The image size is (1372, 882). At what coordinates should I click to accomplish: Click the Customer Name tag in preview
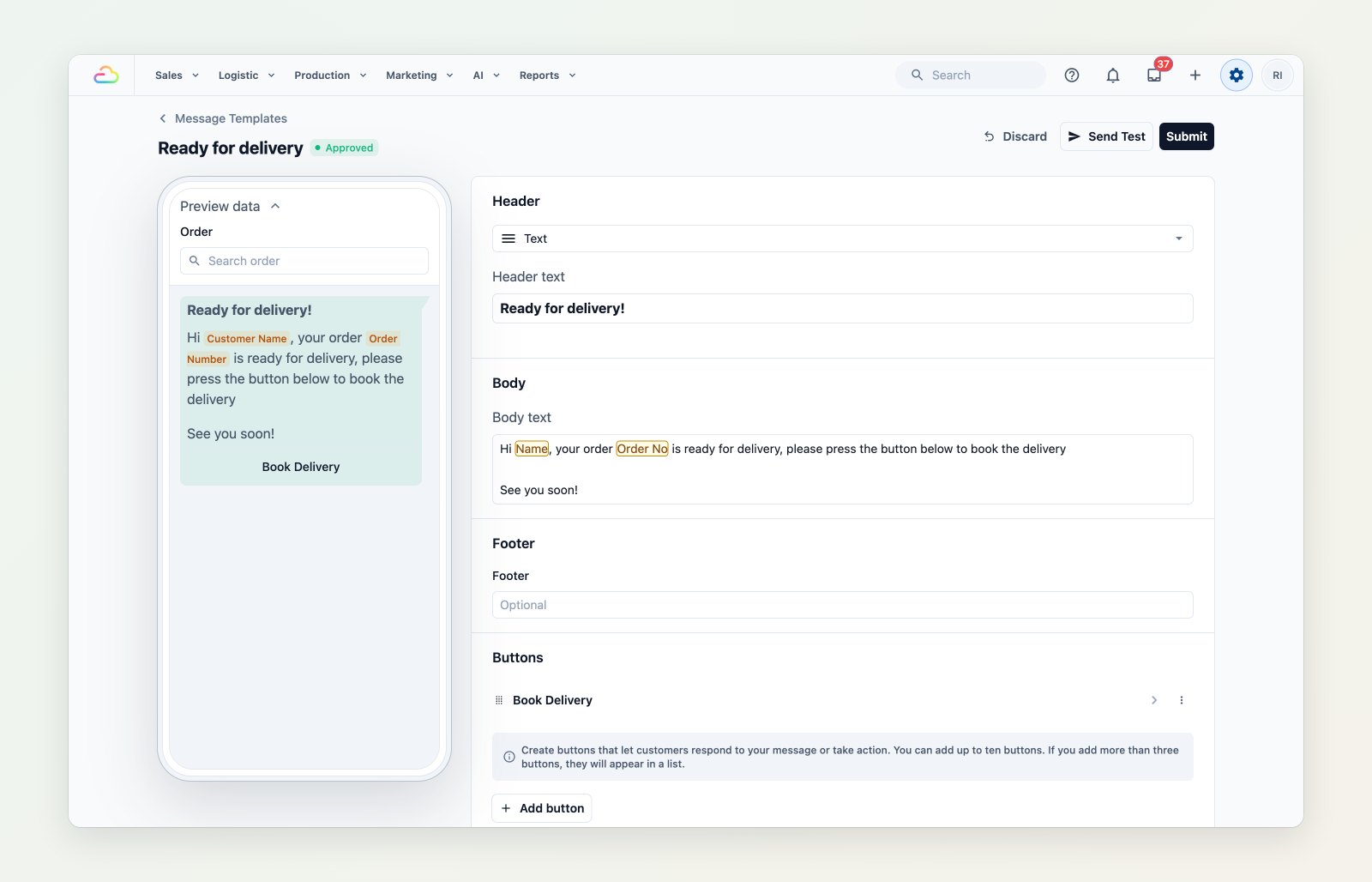point(247,339)
